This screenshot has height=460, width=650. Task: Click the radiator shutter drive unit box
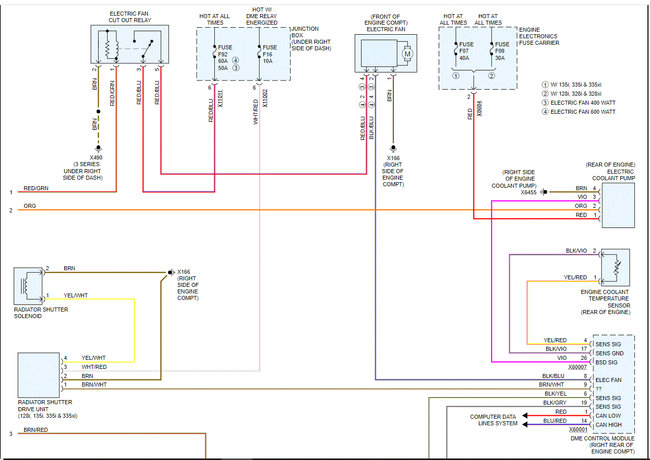(39, 375)
